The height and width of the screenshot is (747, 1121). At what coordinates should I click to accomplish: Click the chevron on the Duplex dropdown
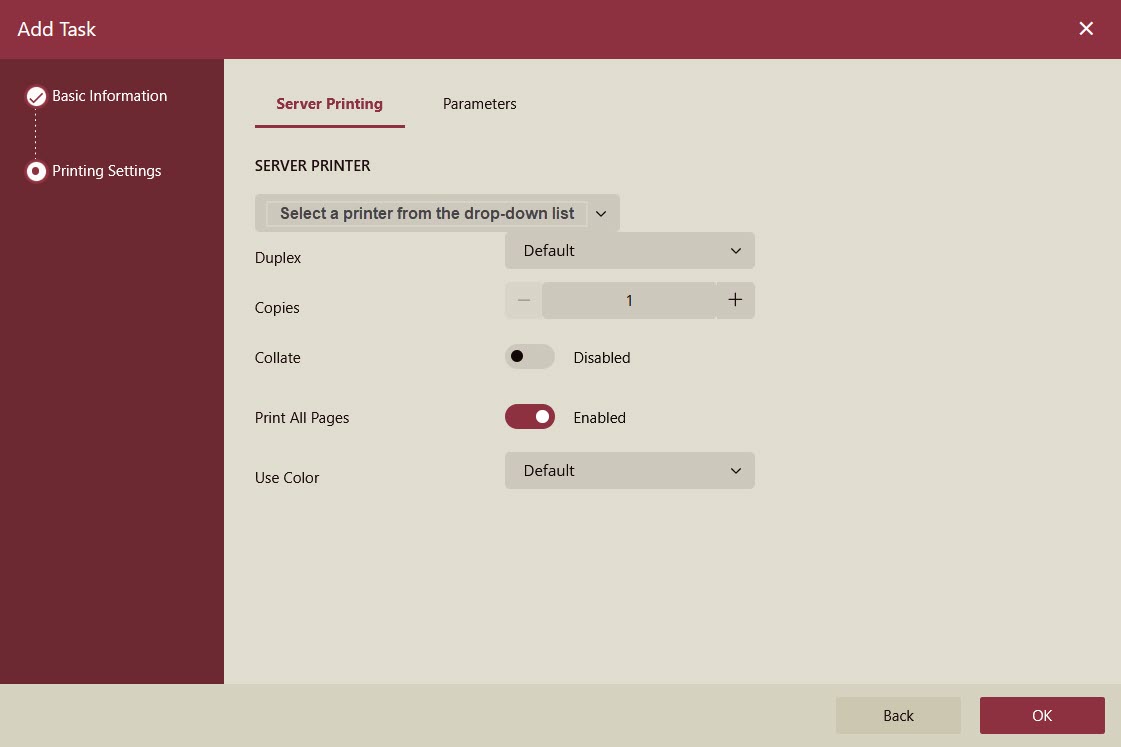pyautogui.click(x=736, y=251)
